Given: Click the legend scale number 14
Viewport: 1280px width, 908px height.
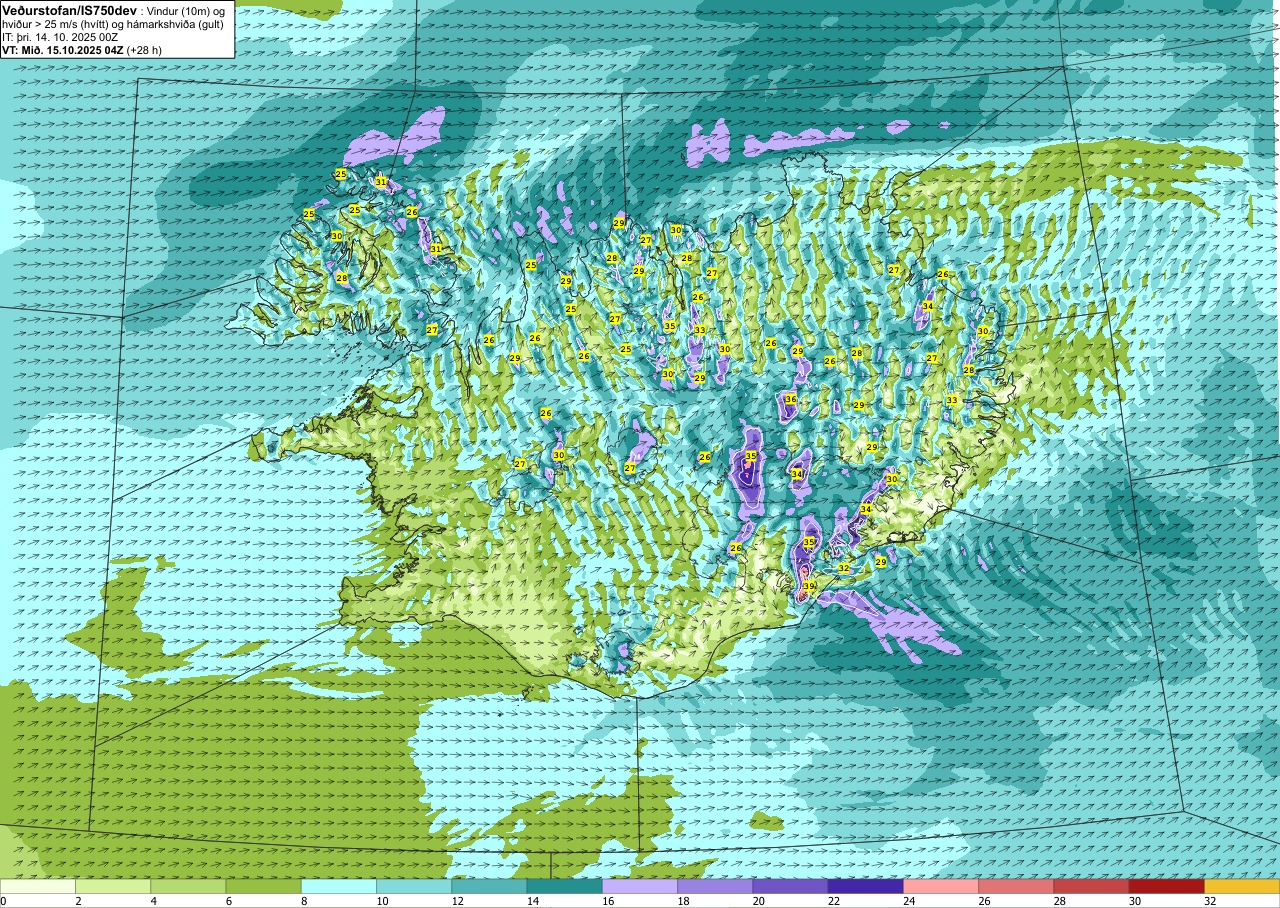Looking at the screenshot, I should (x=532, y=901).
